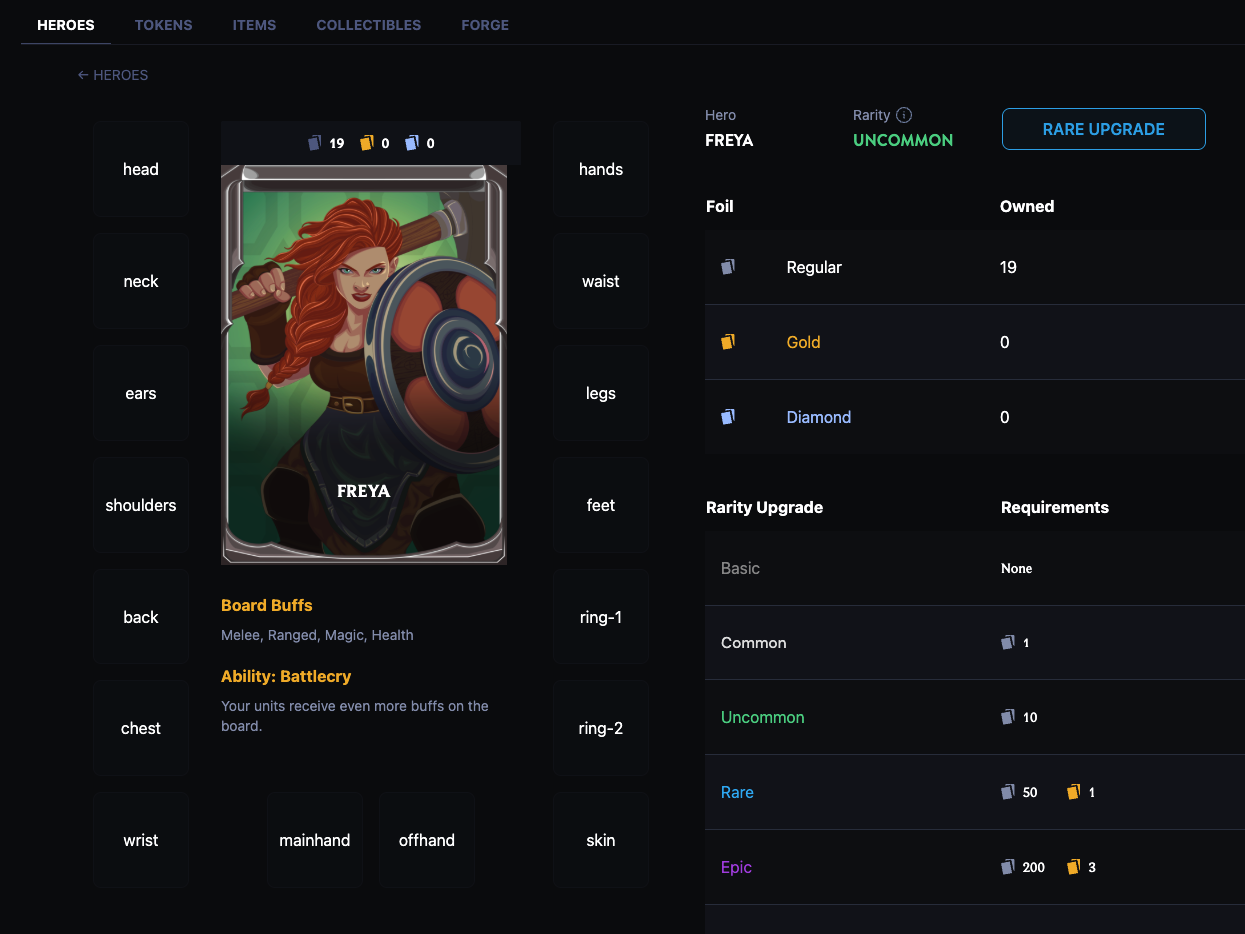Click the Rare Upgrade button

pyautogui.click(x=1104, y=129)
